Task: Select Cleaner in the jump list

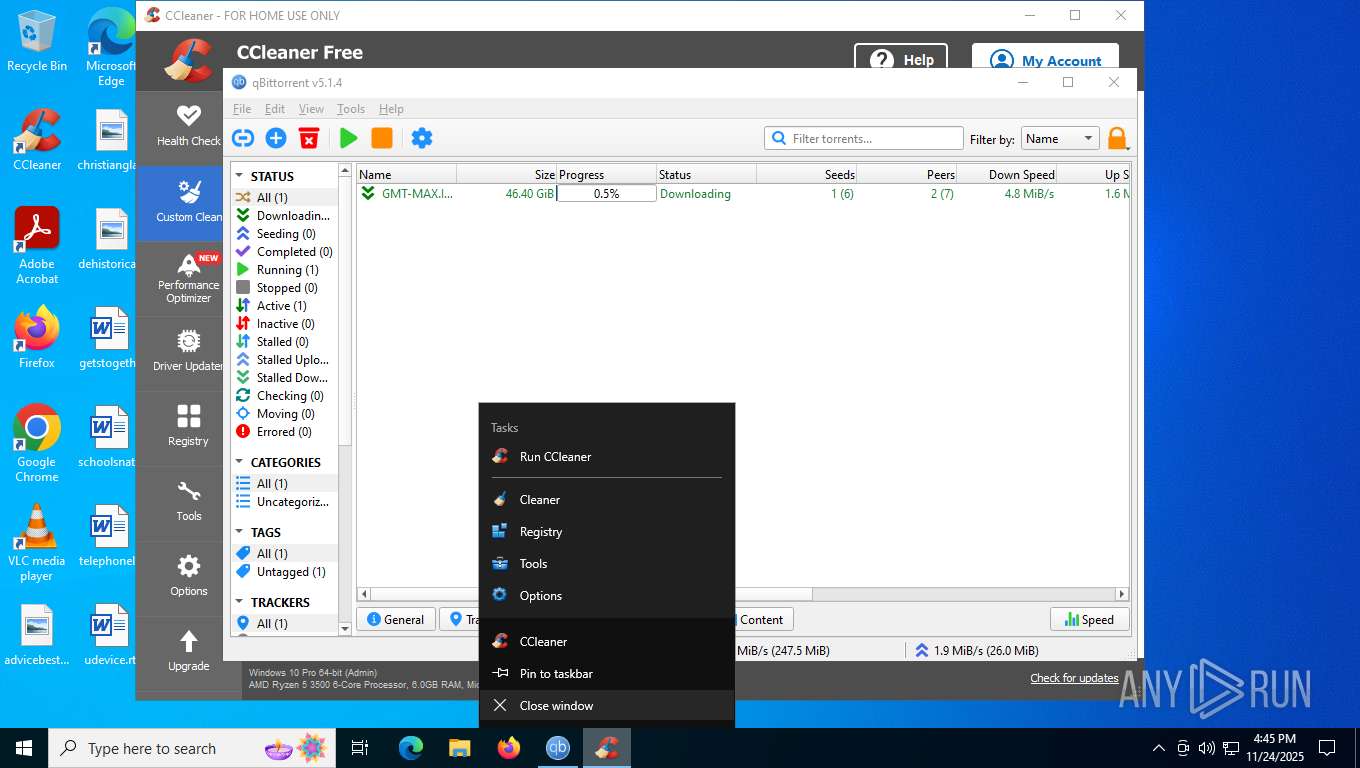Action: pyautogui.click(x=607, y=499)
